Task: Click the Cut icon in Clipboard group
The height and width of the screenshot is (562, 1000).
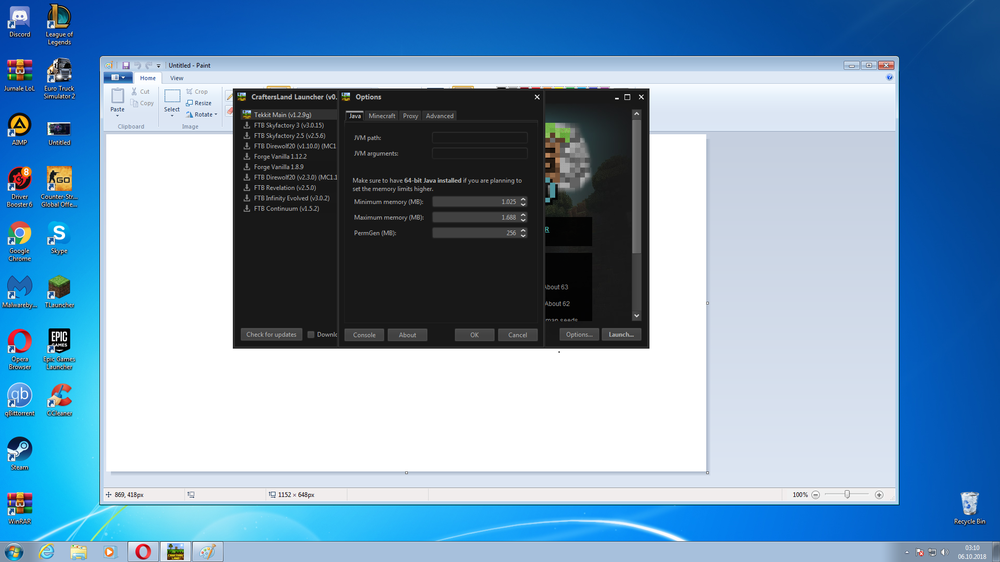Action: tap(141, 91)
